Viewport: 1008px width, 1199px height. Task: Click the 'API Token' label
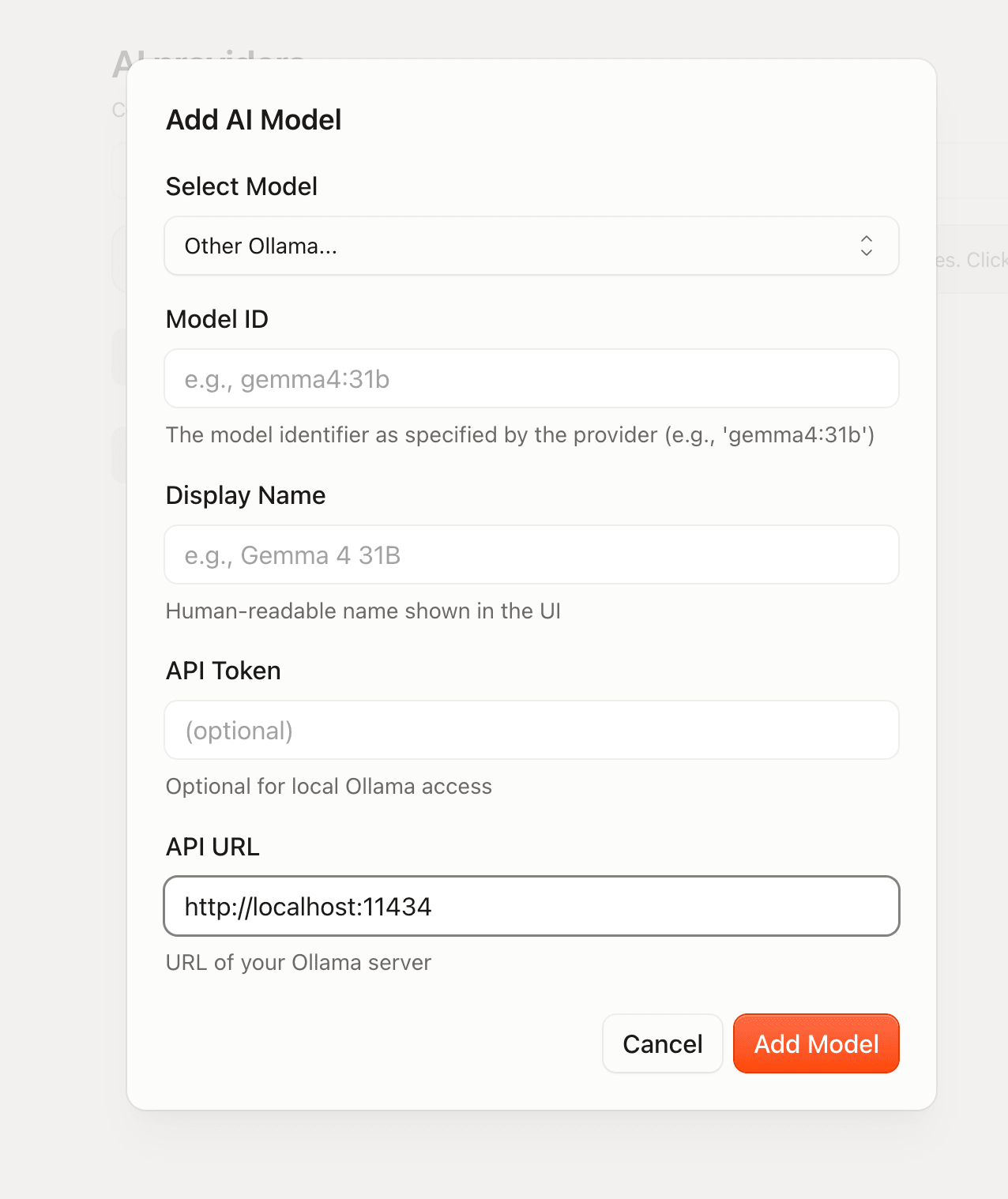(224, 671)
